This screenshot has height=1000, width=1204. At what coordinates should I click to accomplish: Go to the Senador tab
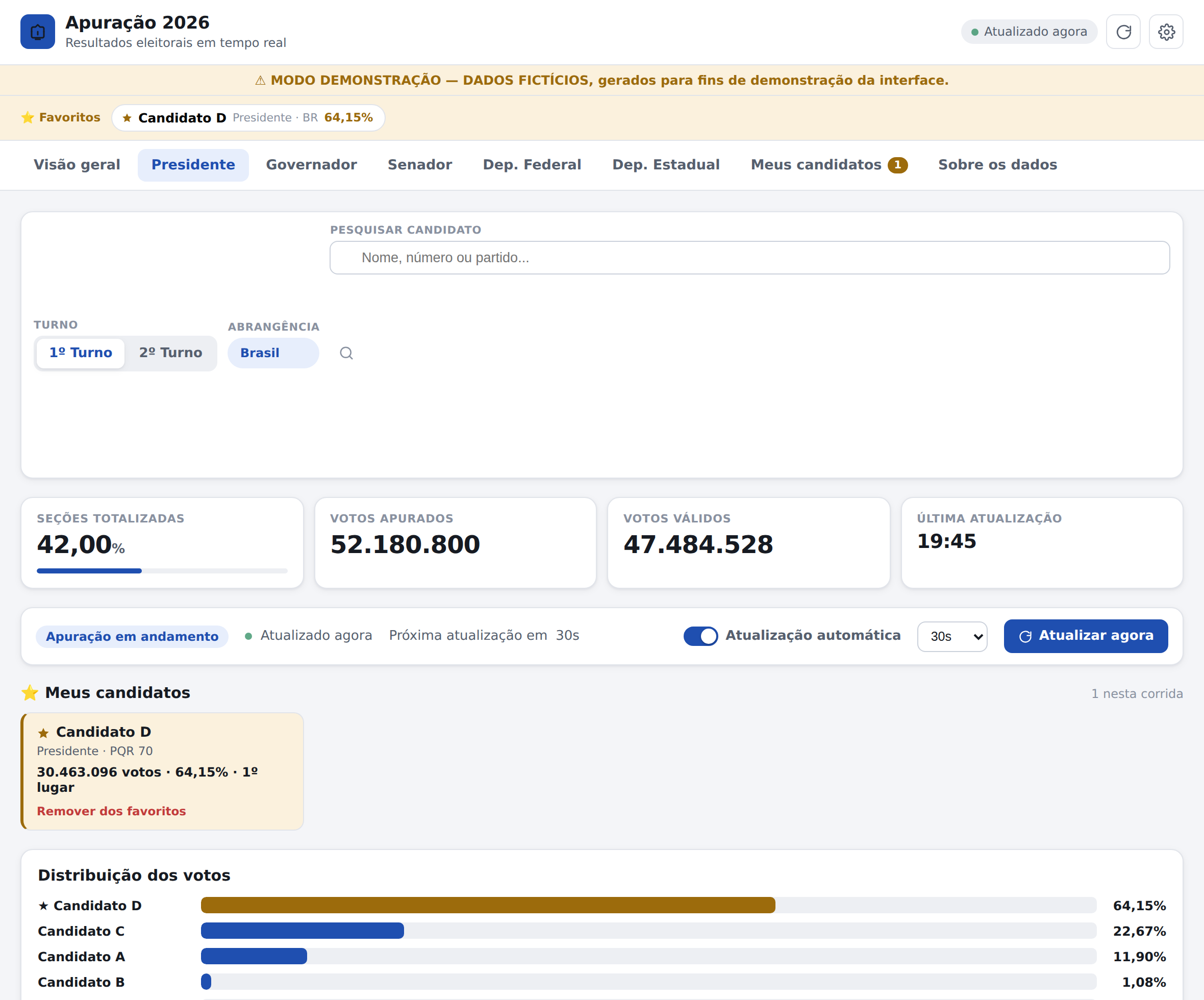(x=420, y=165)
